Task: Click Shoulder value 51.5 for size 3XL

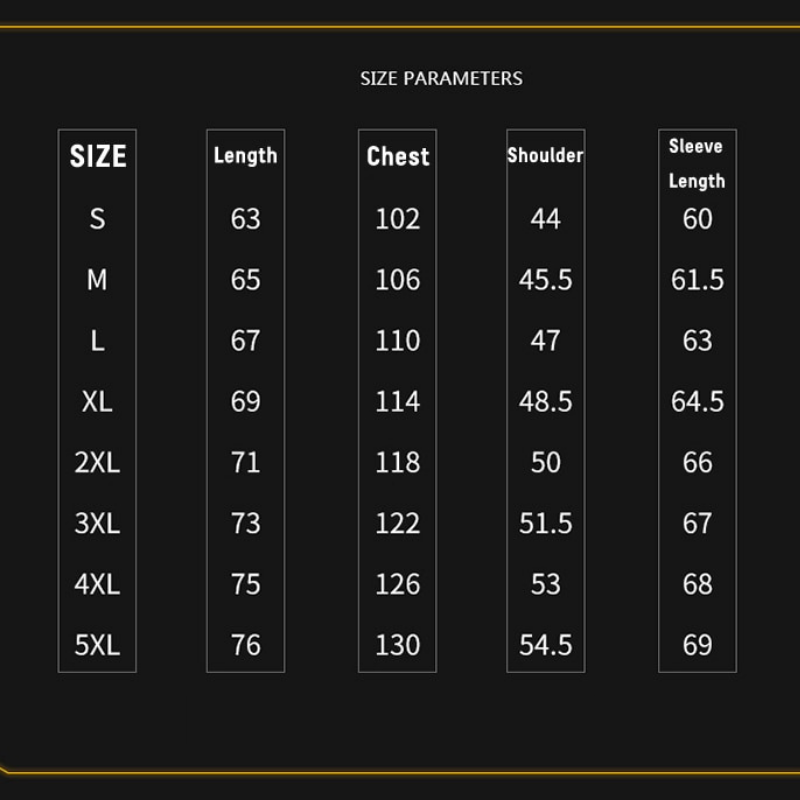Action: 545,524
